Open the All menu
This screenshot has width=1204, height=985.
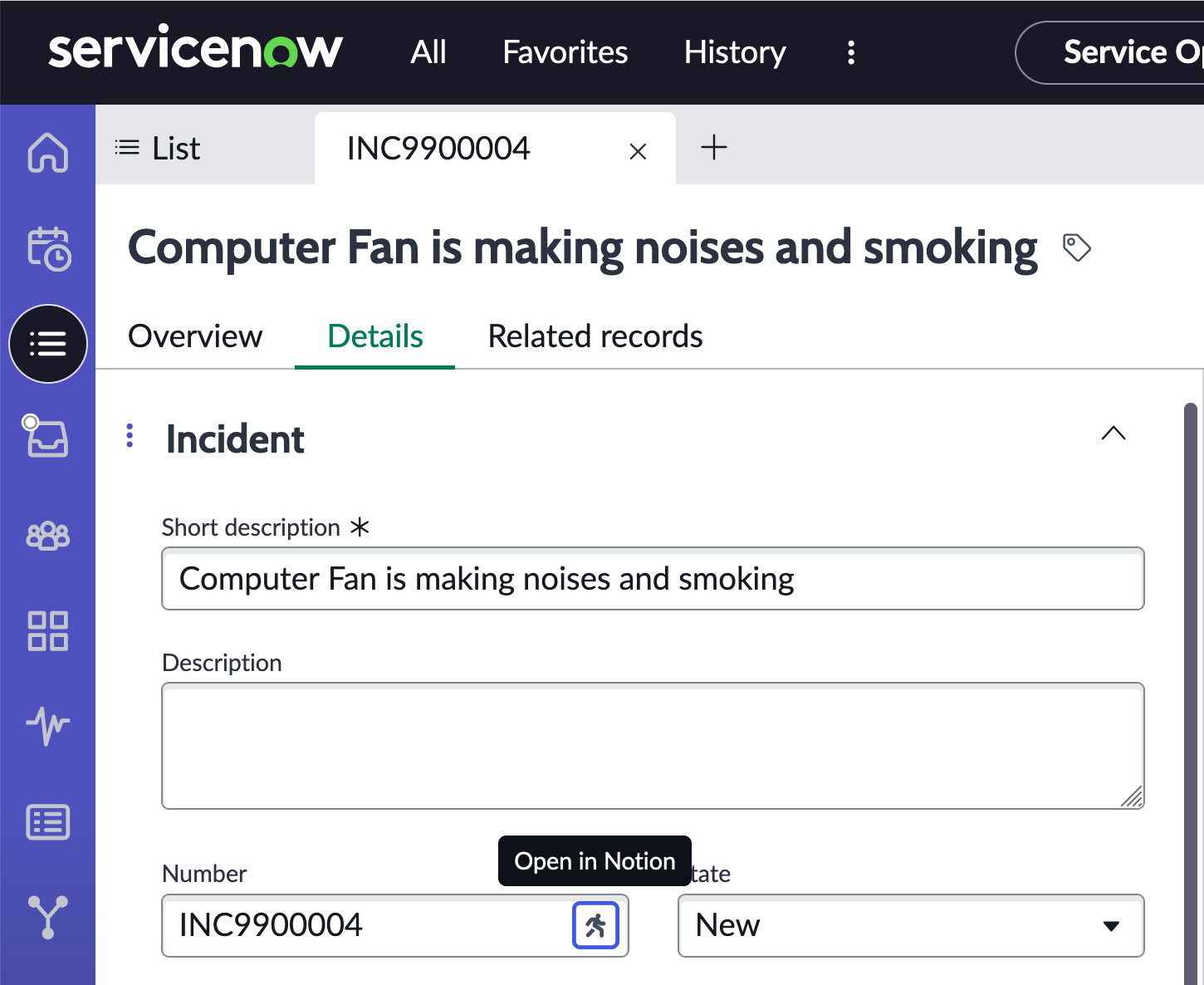428,52
